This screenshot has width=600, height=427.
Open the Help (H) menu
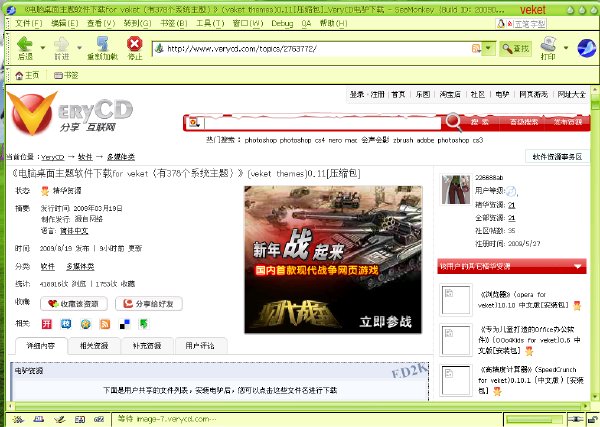[334, 23]
